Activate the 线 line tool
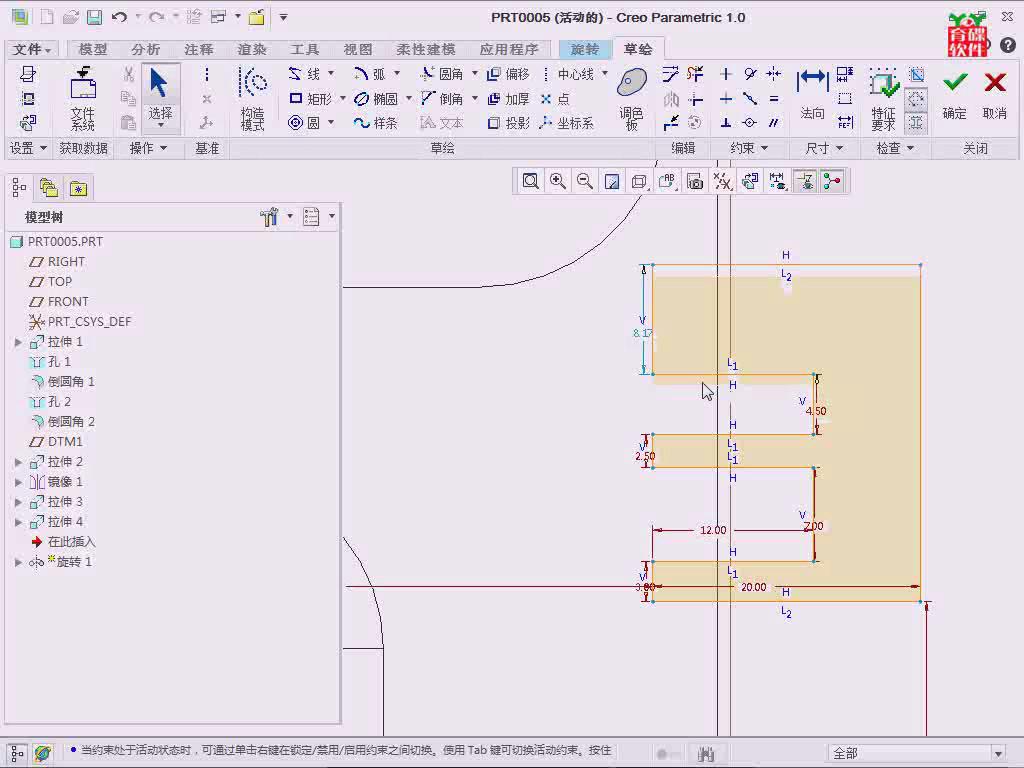Screen dimensions: 1024x768 (x=305, y=74)
